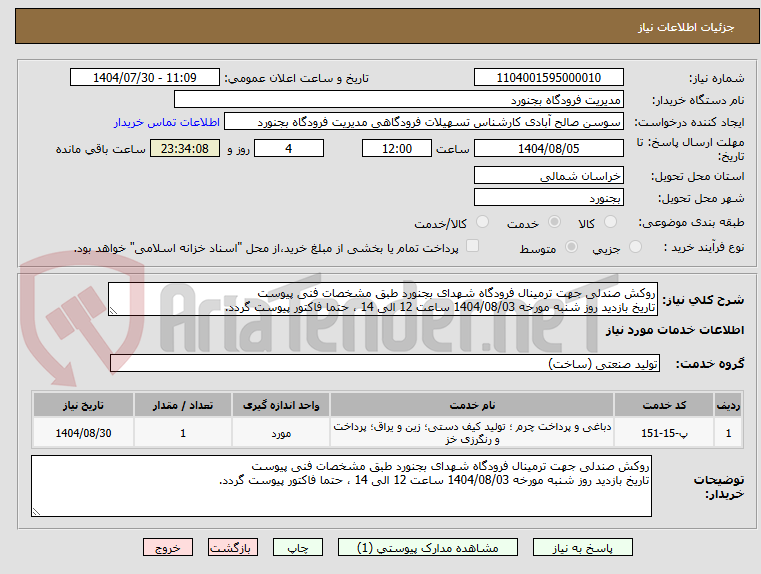Click the تعداد / مقدار column header
The width and height of the screenshot is (761, 574).
tap(183, 405)
